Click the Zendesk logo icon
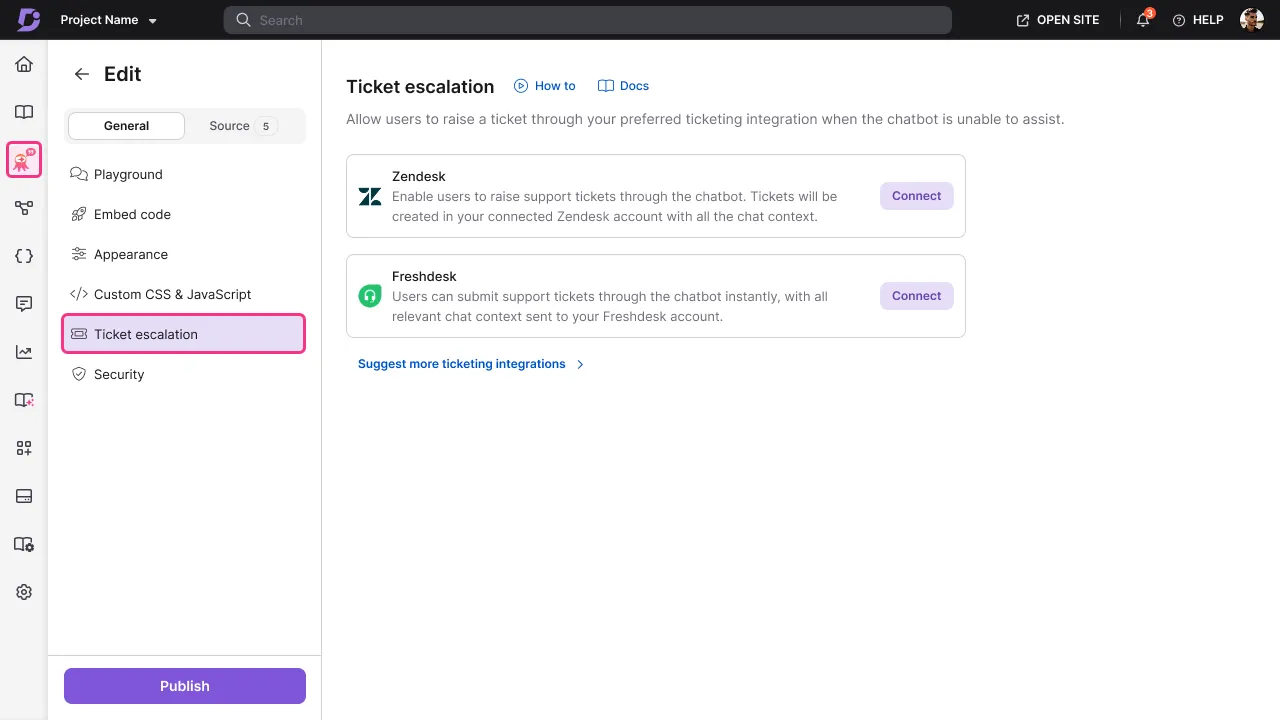 click(370, 196)
